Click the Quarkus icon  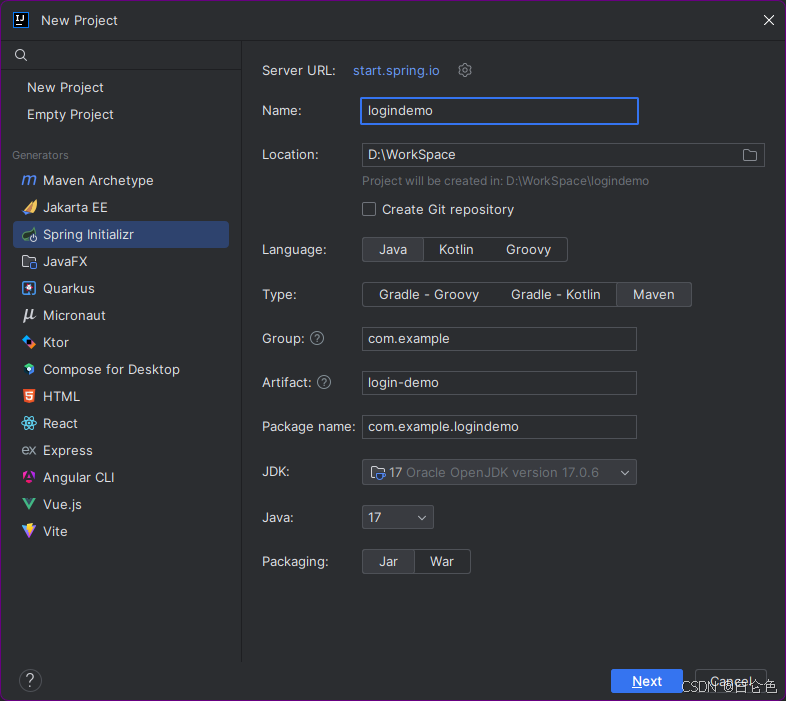(29, 288)
